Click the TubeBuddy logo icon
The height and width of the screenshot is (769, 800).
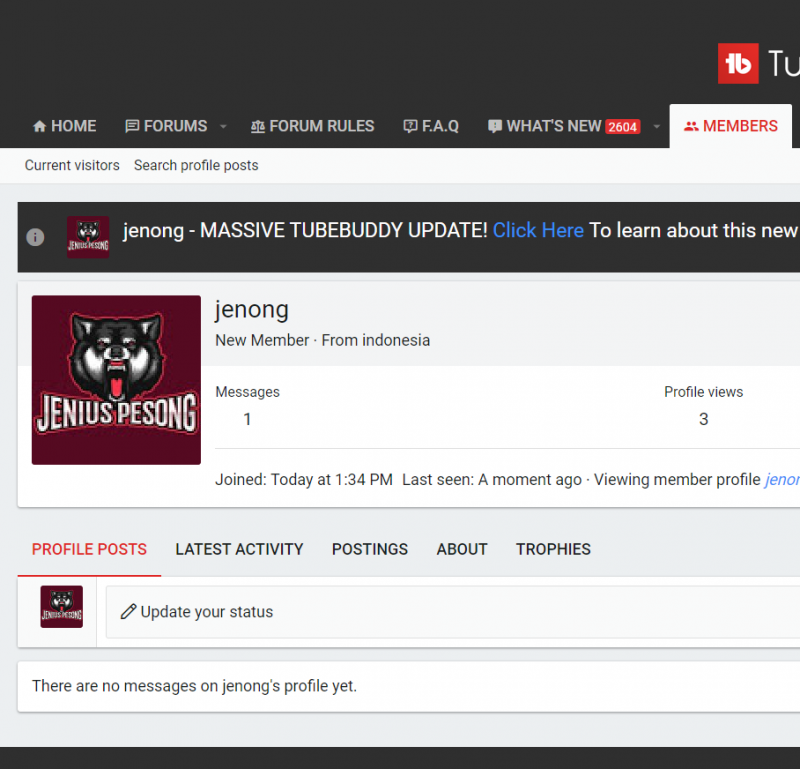pyautogui.click(x=738, y=64)
